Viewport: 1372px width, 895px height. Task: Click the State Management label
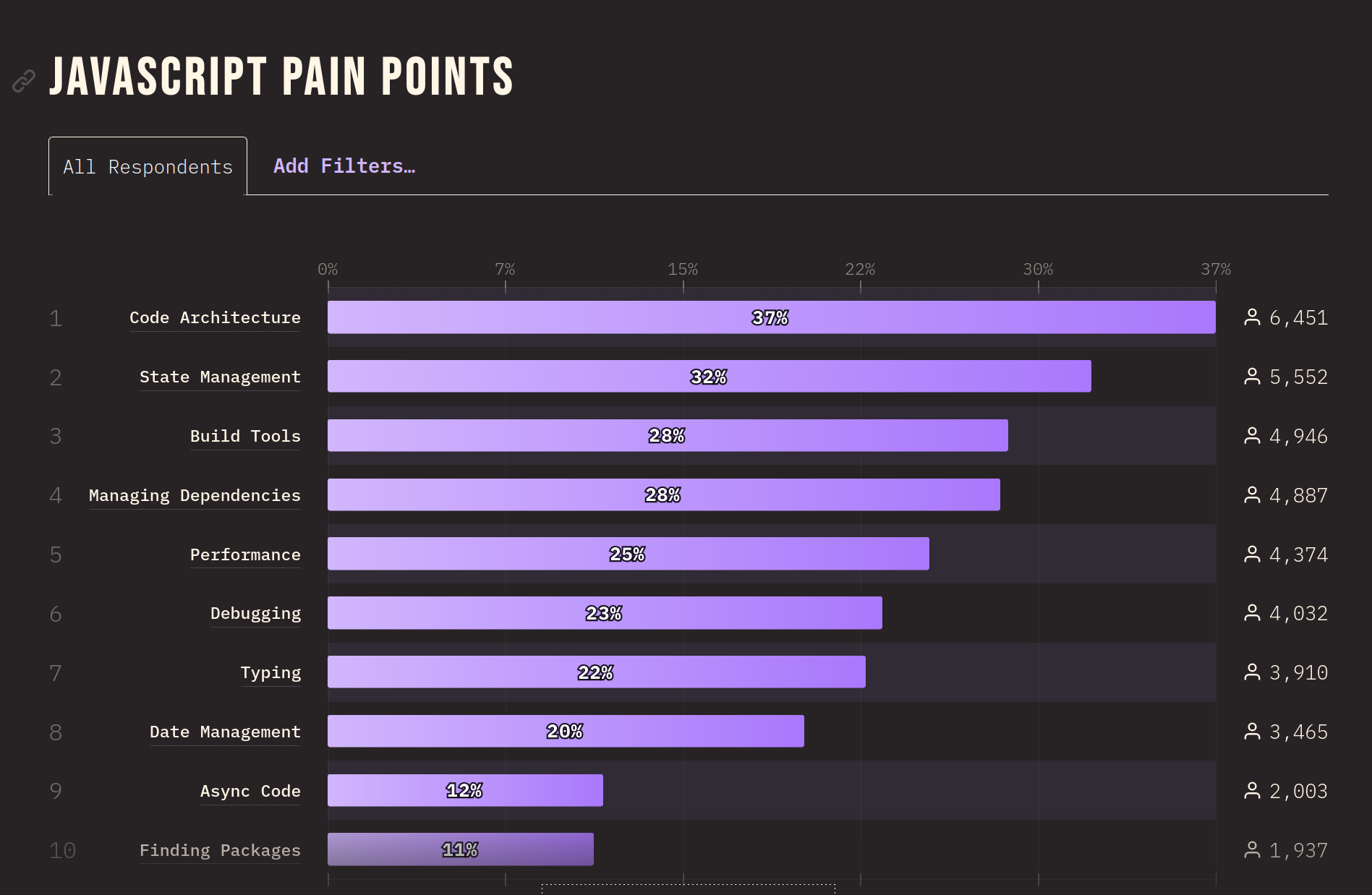click(x=220, y=377)
